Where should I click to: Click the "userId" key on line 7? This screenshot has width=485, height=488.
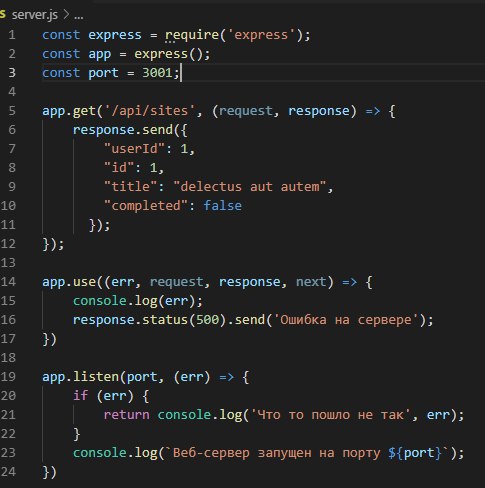tap(135, 149)
